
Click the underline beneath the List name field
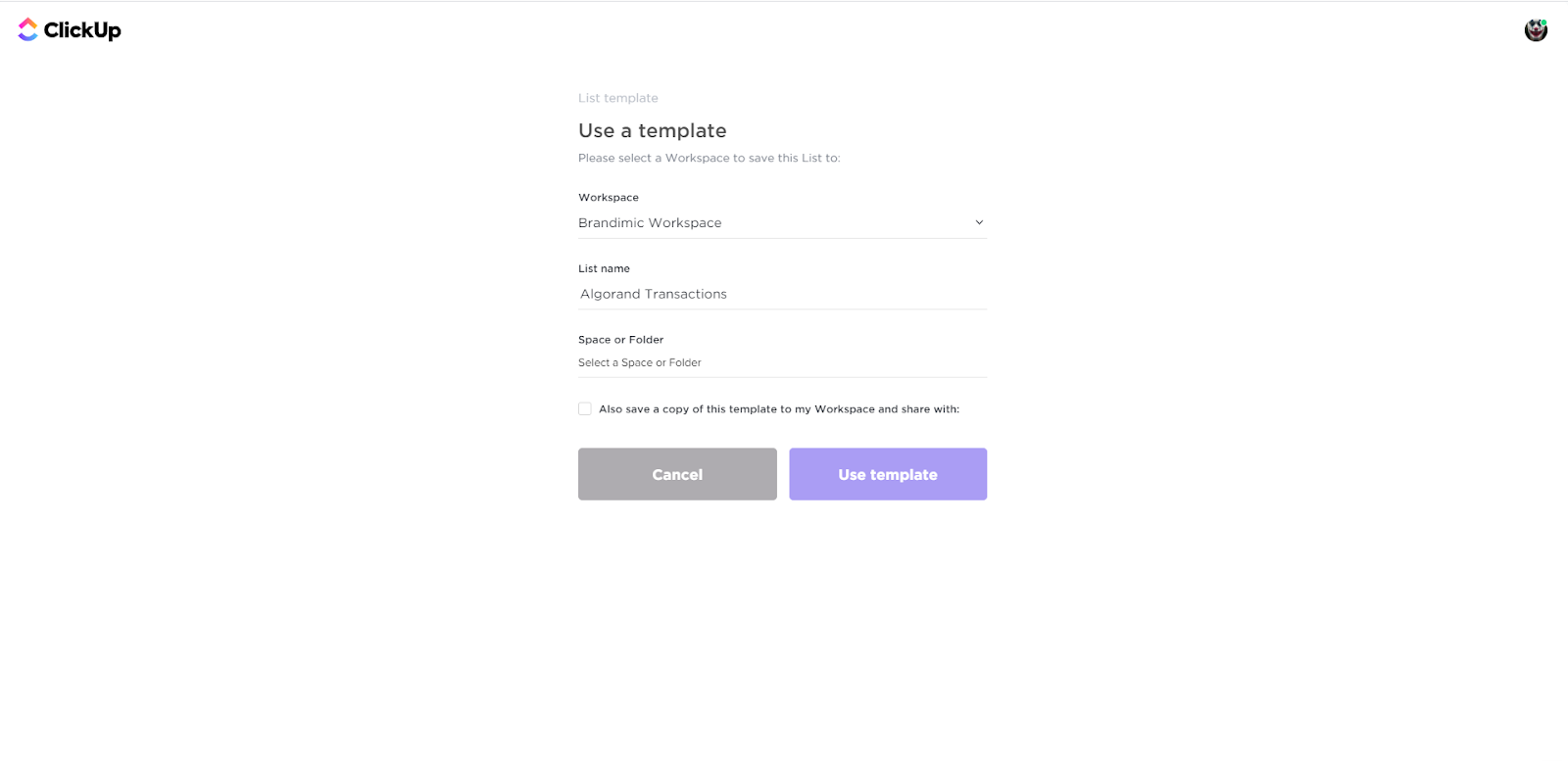tap(782, 309)
